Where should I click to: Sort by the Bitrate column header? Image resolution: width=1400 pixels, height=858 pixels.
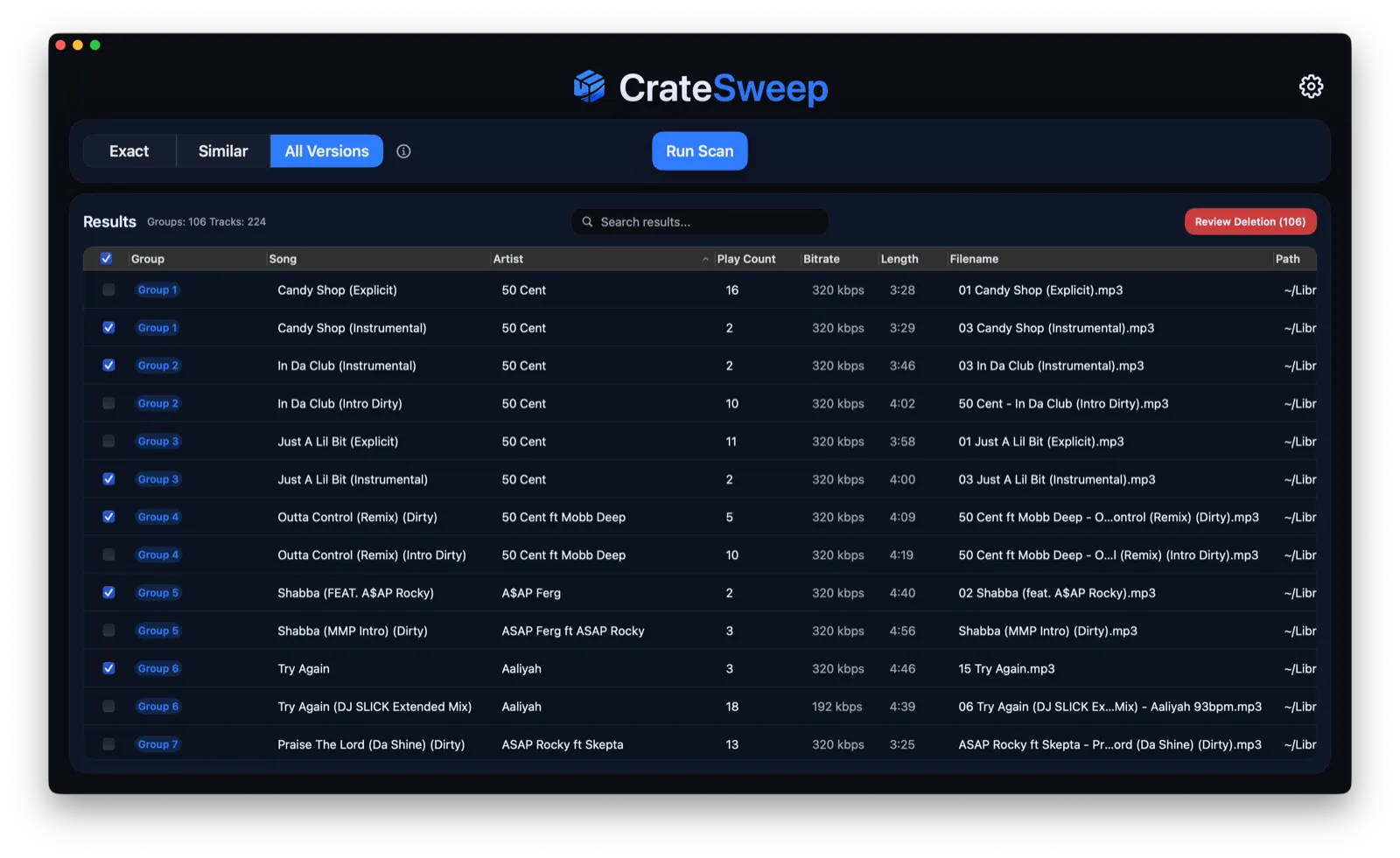click(821, 259)
